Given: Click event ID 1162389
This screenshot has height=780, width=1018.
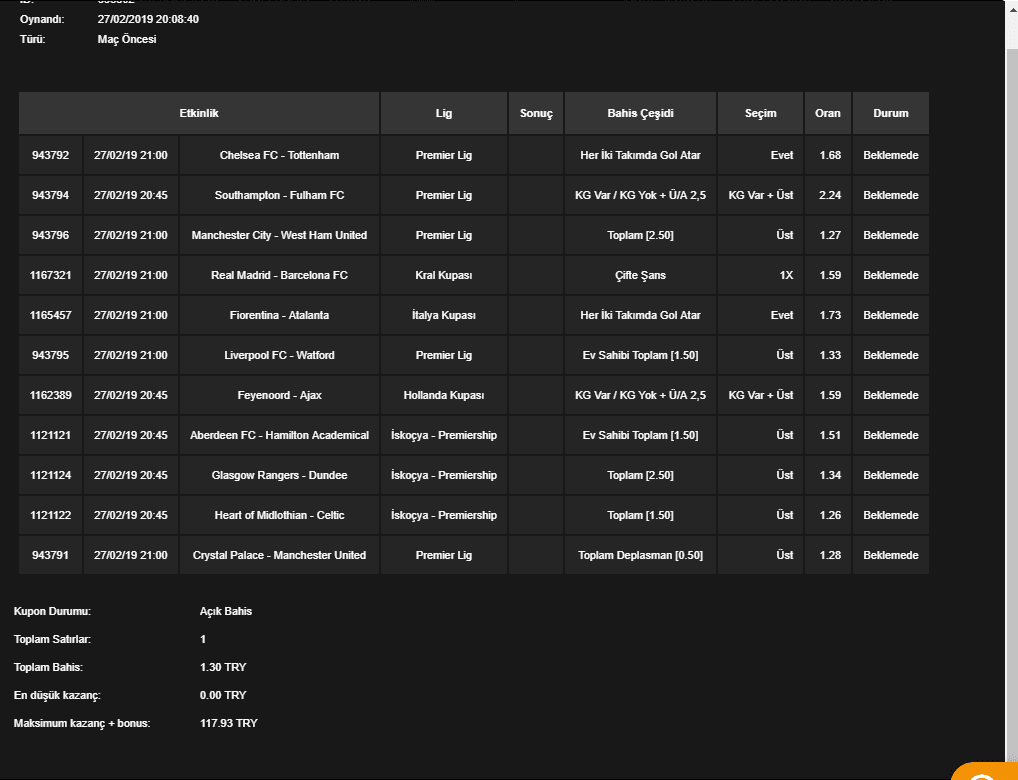Looking at the screenshot, I should coord(51,395).
